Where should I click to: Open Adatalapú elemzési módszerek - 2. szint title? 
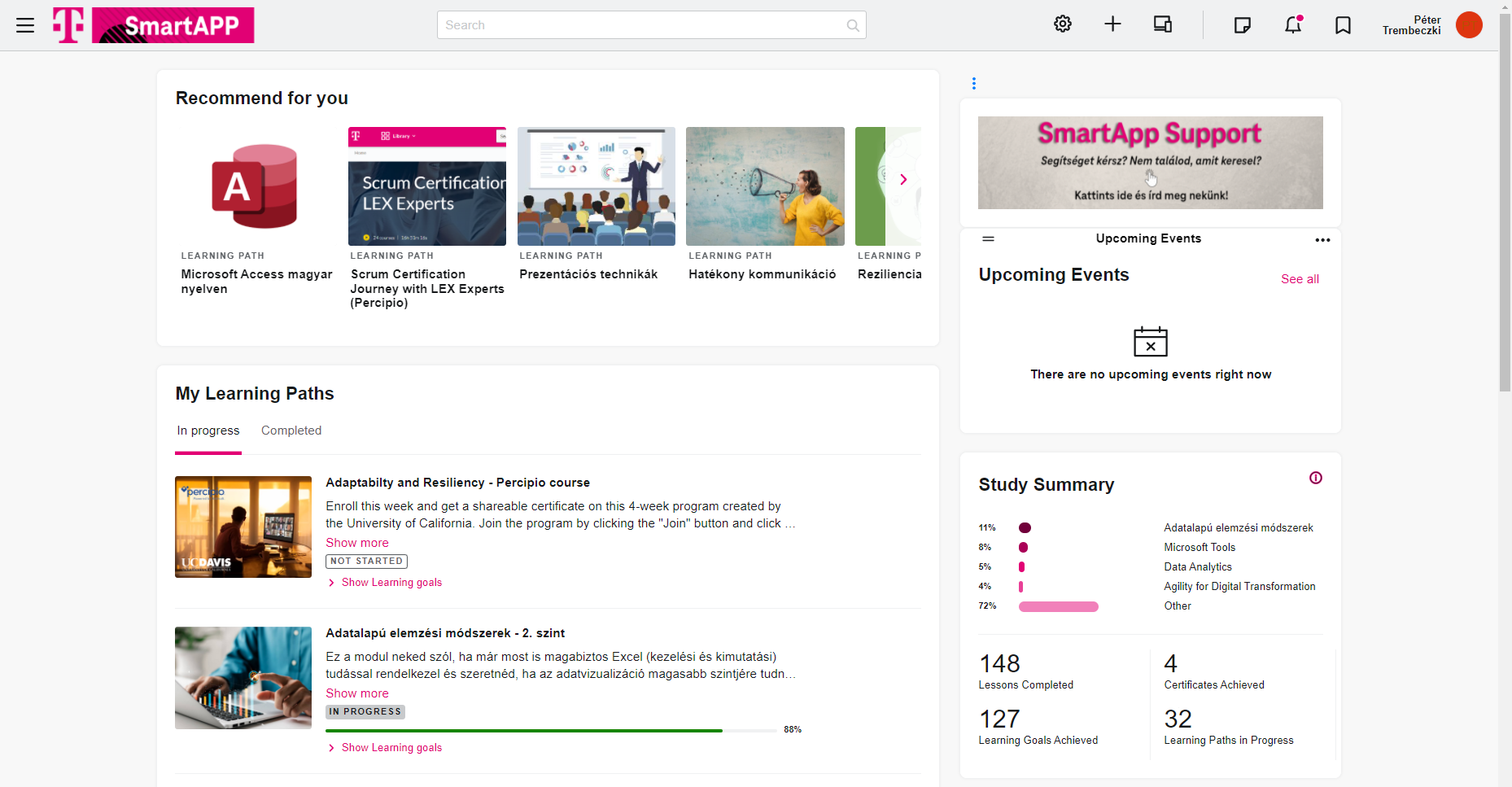pos(445,633)
